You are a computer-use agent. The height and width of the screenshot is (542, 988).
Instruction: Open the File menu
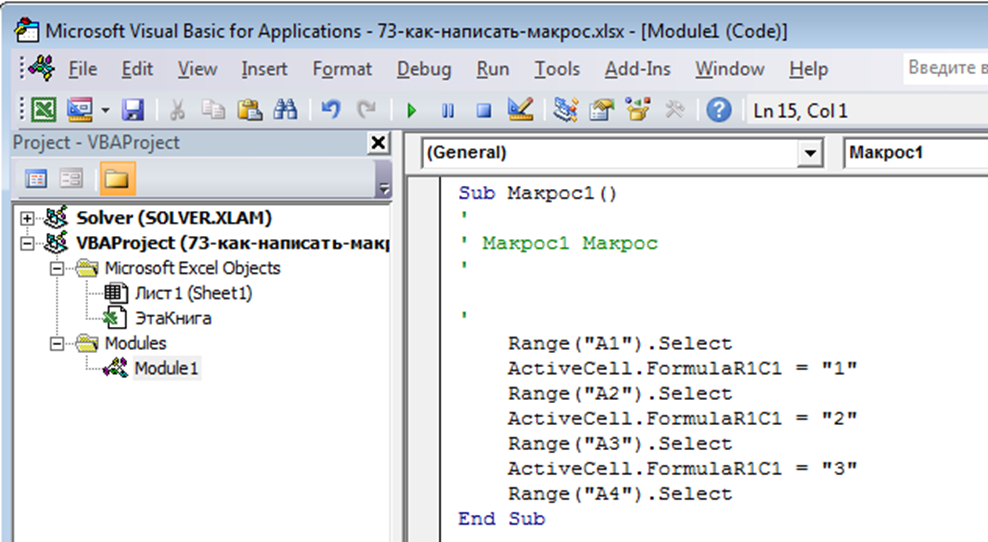click(x=83, y=69)
